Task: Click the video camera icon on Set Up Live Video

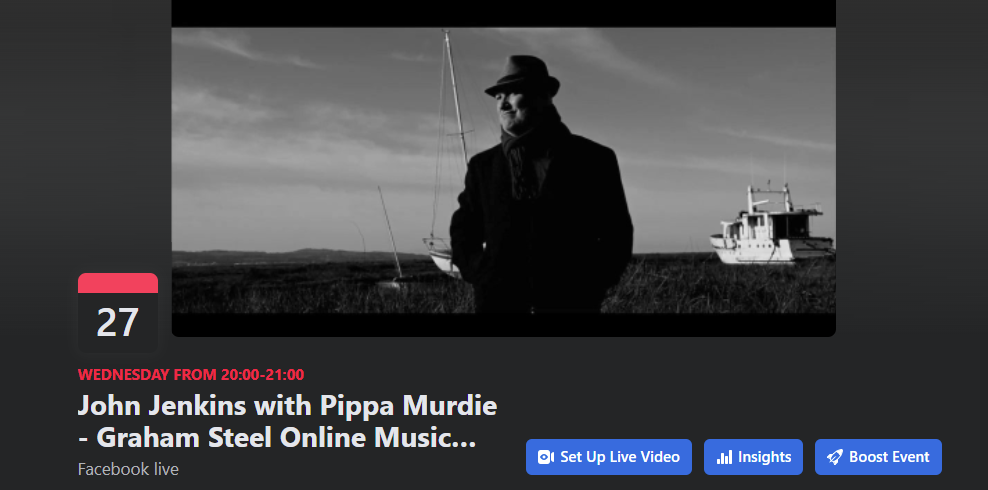Action: 545,457
